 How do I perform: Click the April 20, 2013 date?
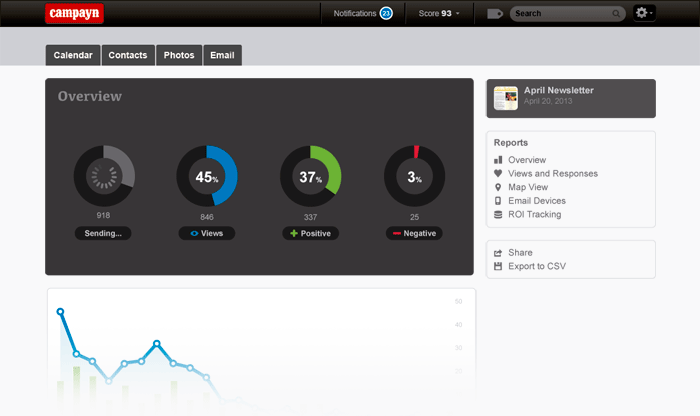tap(548, 101)
